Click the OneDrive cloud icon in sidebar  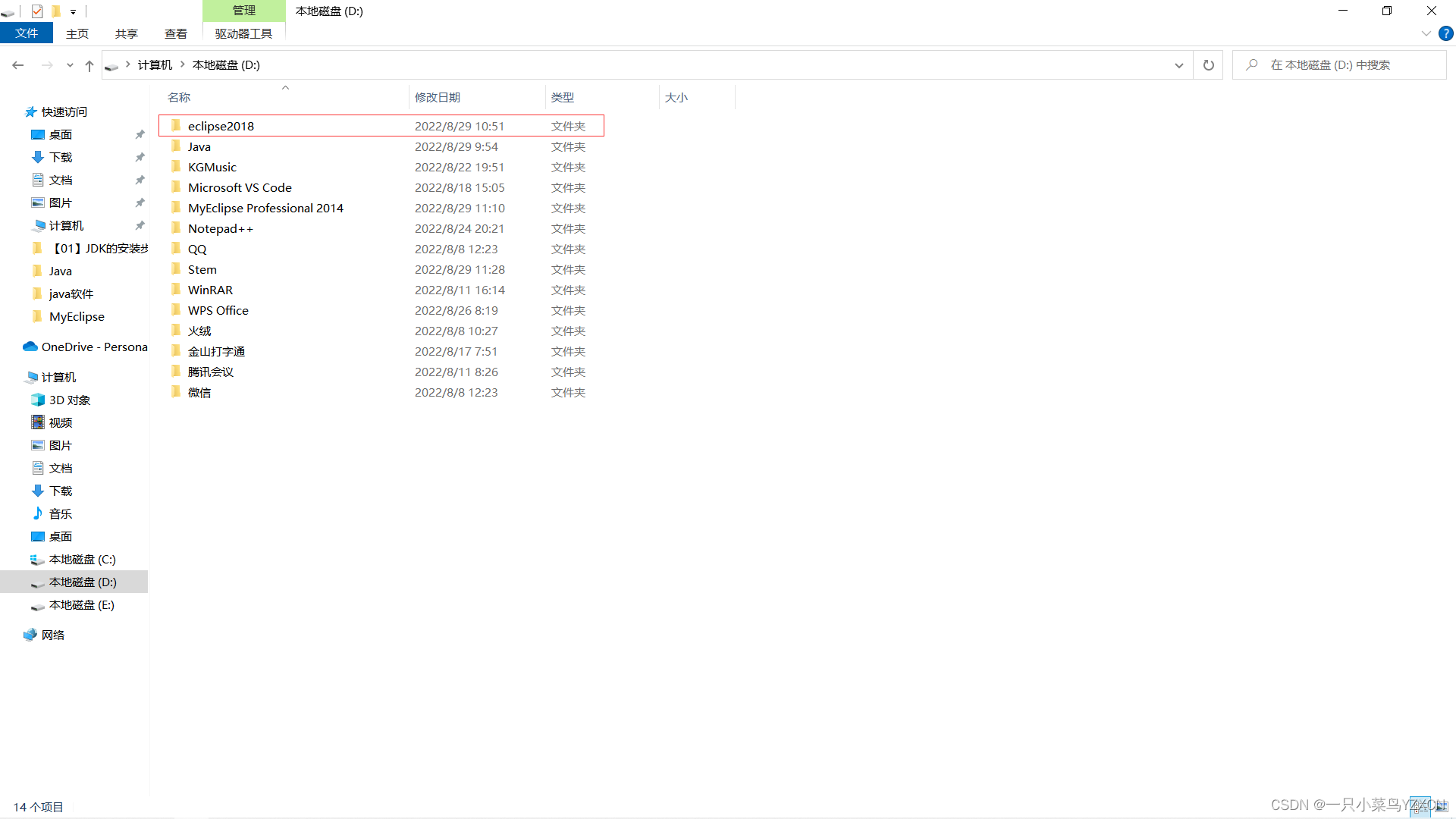click(x=30, y=347)
